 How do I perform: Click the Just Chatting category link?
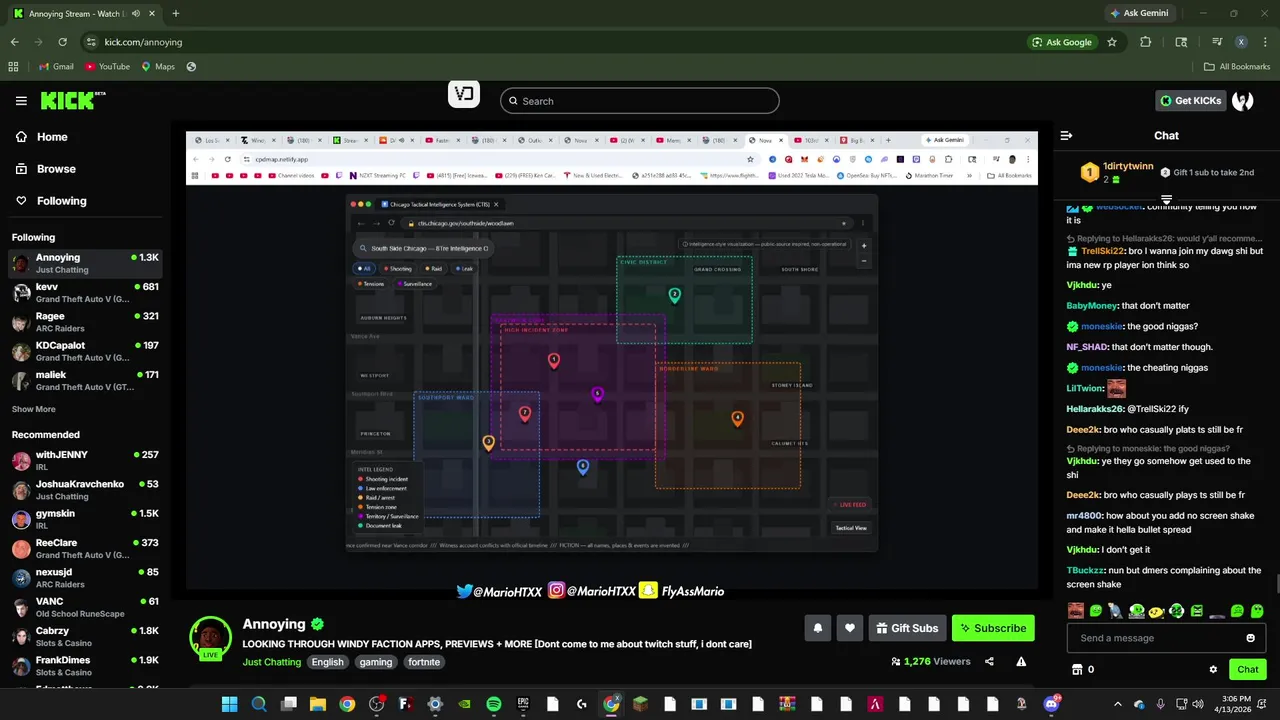click(x=271, y=662)
